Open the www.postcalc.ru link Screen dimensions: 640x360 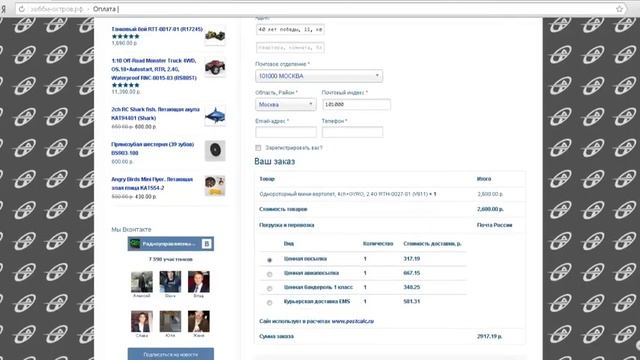coord(353,321)
